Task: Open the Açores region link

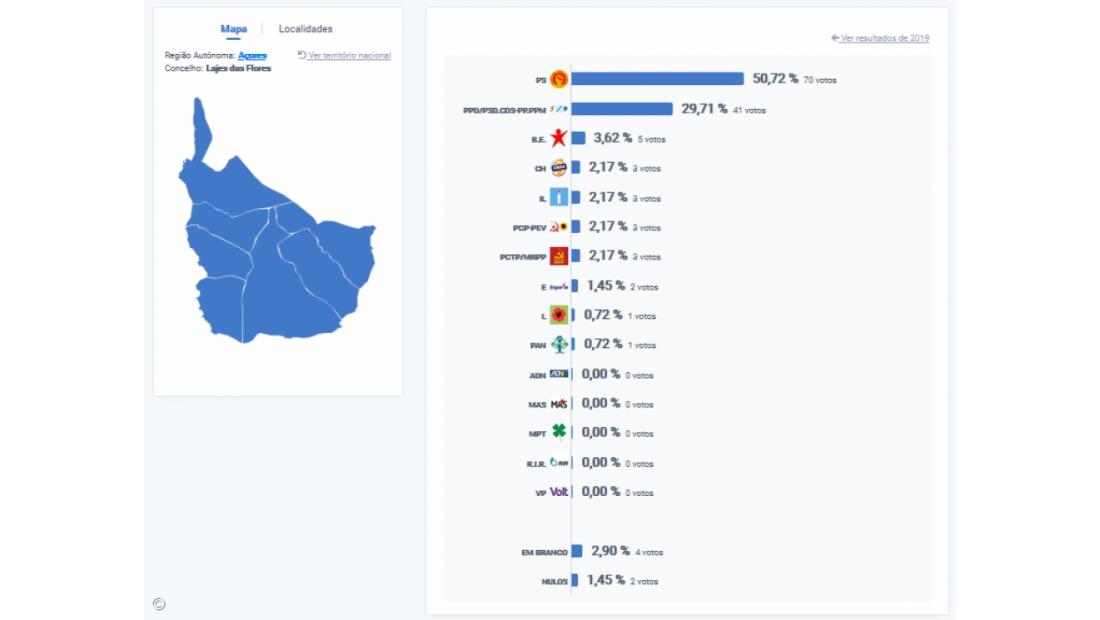Action: (252, 56)
